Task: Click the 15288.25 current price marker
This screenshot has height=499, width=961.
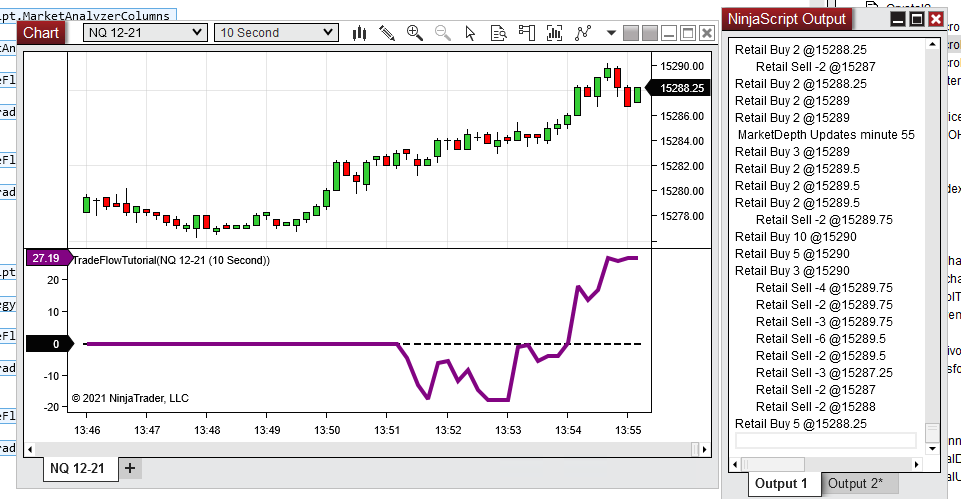Action: (x=678, y=88)
